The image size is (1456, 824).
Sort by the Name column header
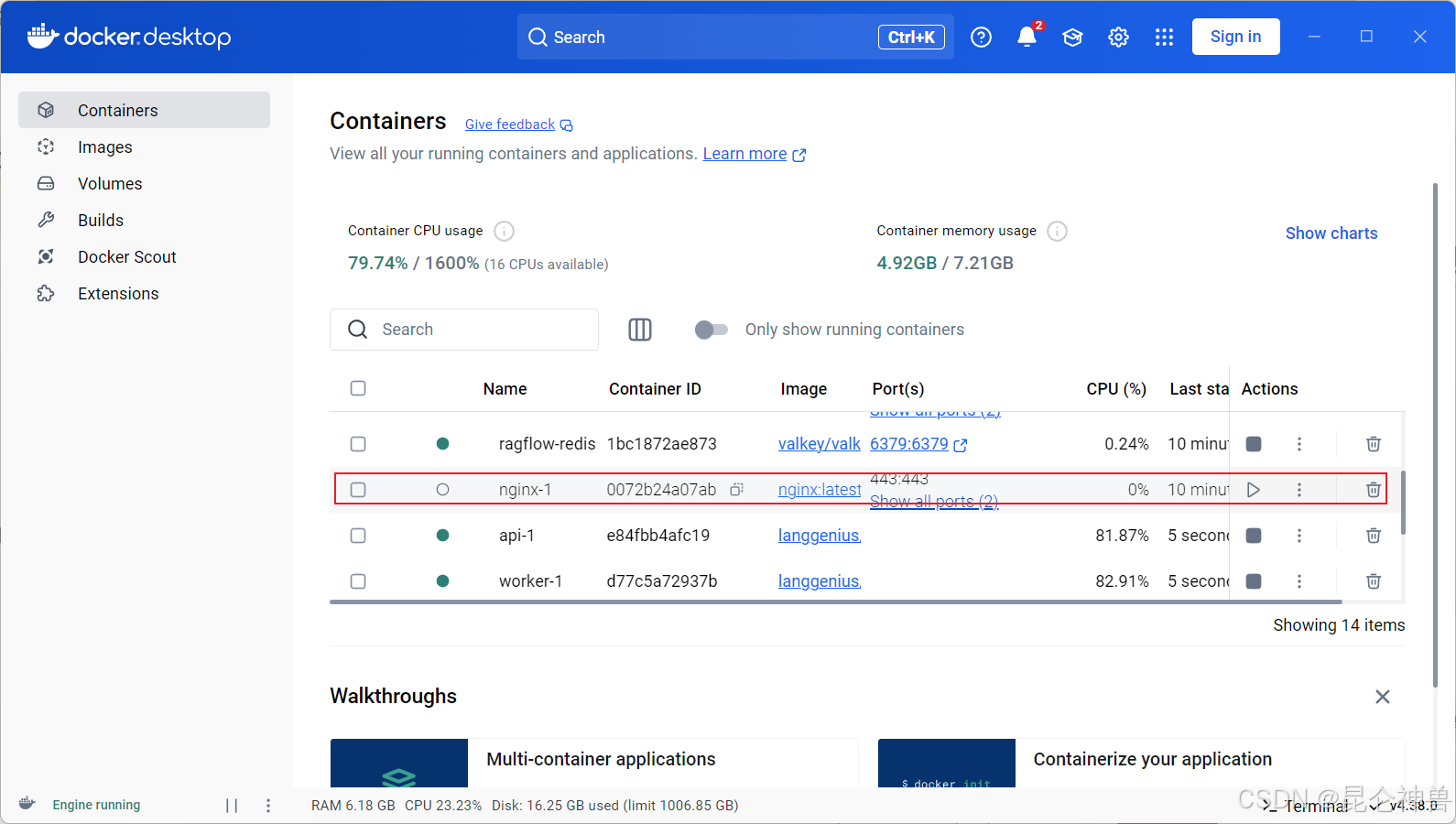(505, 389)
